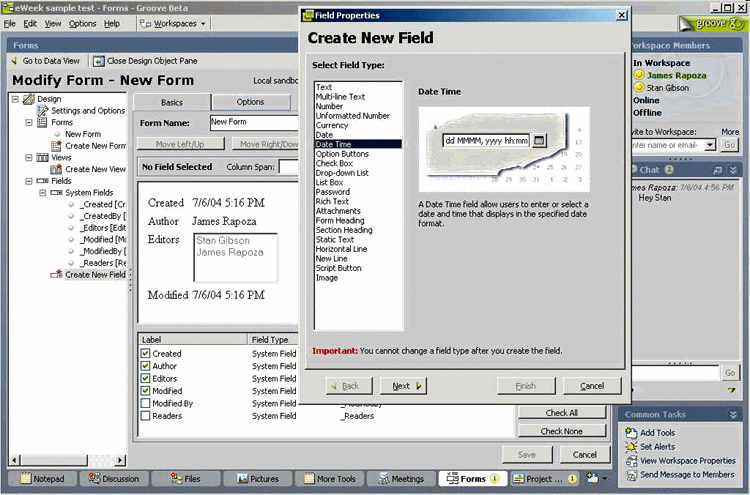This screenshot has width=750, height=495.
Task: Open the Pictures tool tab
Action: [x=258, y=478]
